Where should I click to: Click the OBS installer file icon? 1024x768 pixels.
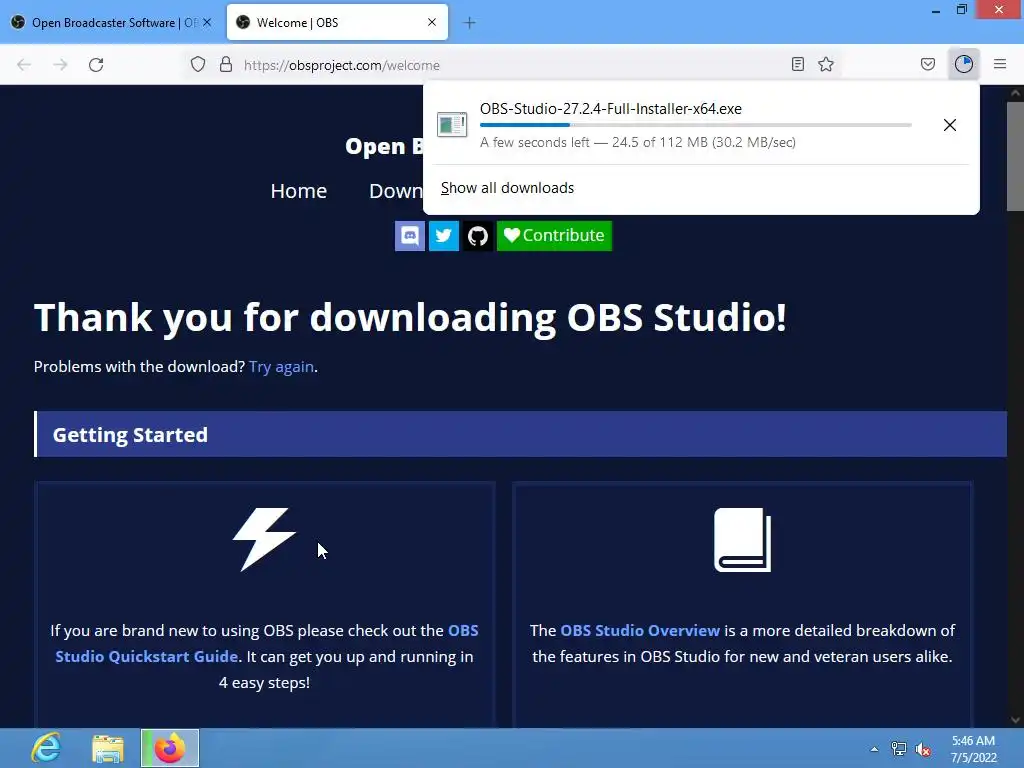pyautogui.click(x=452, y=124)
